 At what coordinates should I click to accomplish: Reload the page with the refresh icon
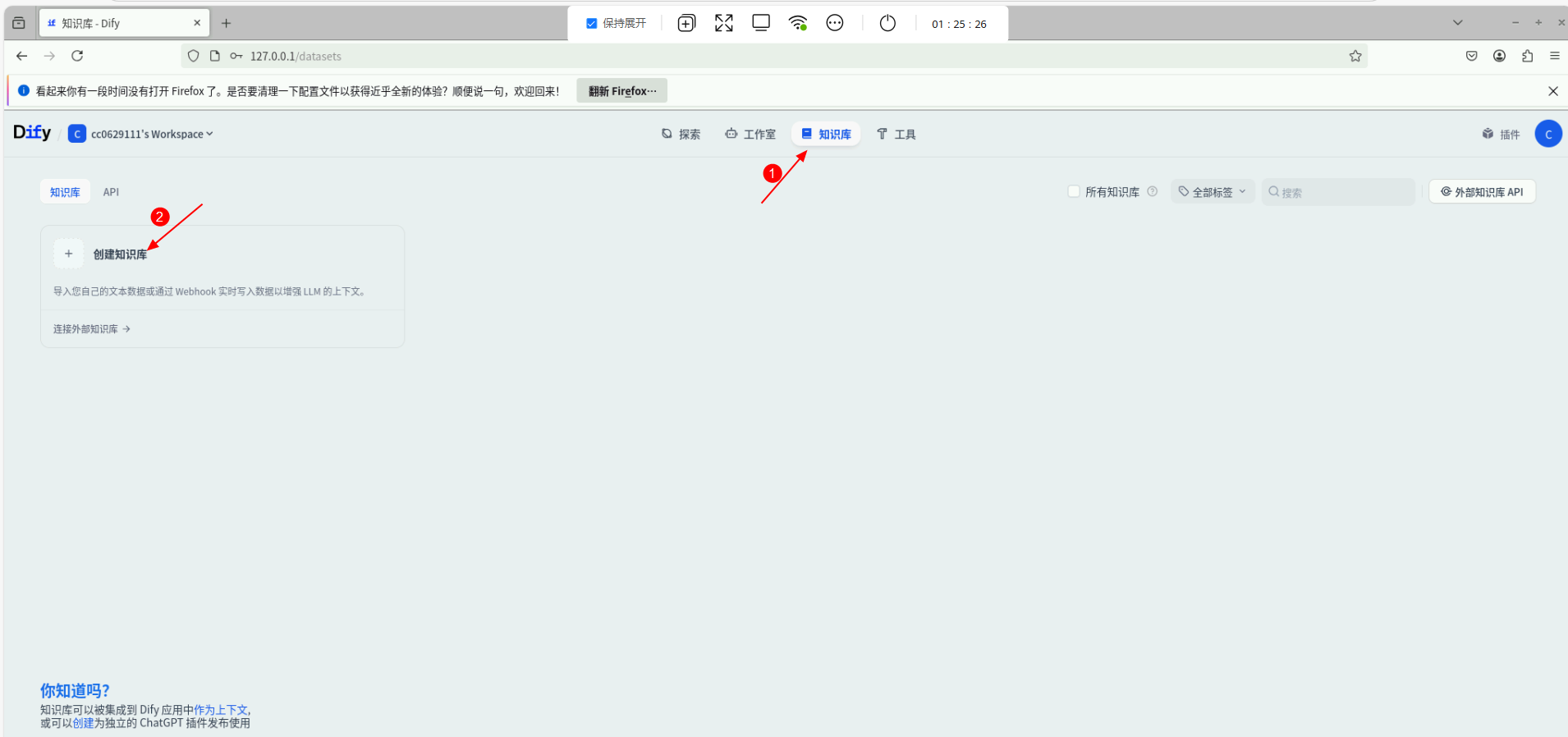click(77, 56)
